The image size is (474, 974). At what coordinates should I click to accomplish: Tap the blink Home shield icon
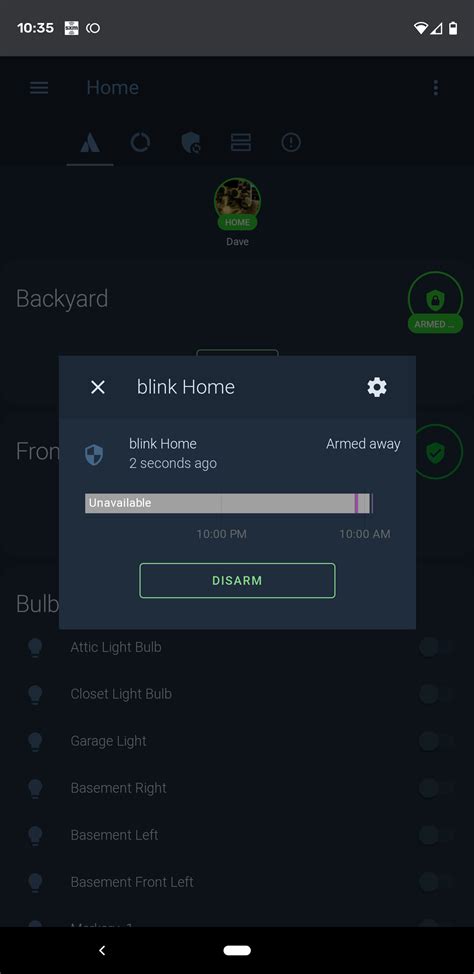pos(94,455)
